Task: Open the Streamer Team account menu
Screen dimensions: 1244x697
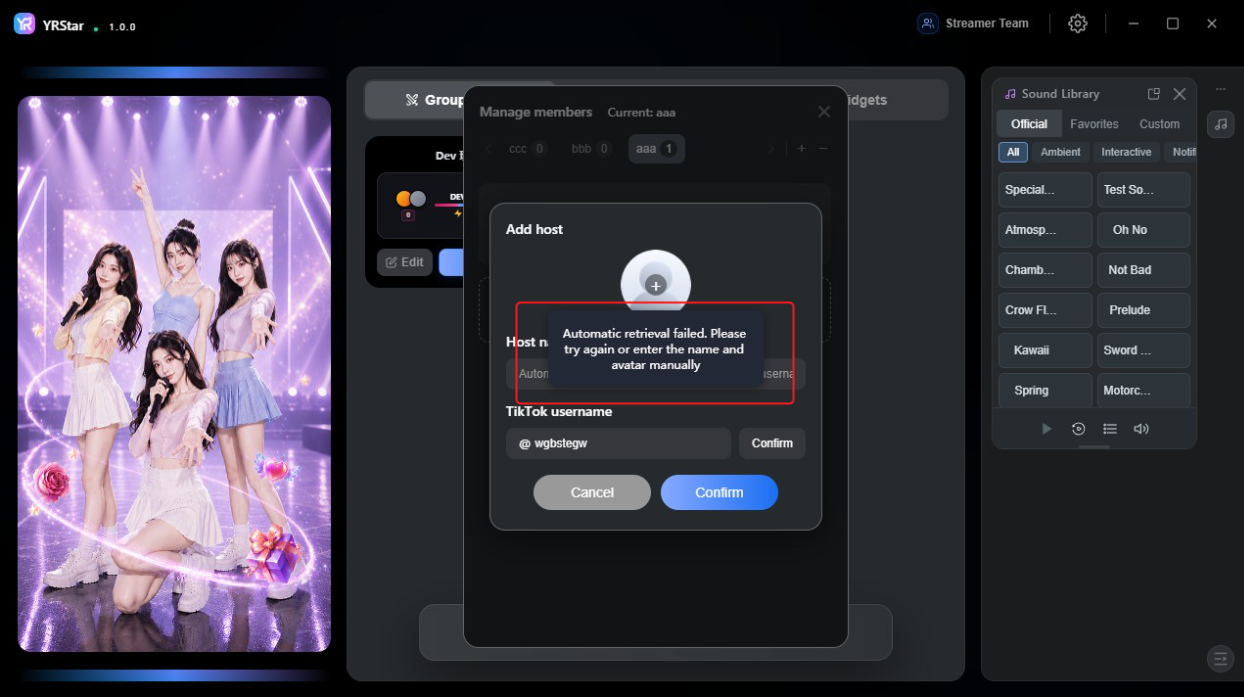Action: click(973, 23)
